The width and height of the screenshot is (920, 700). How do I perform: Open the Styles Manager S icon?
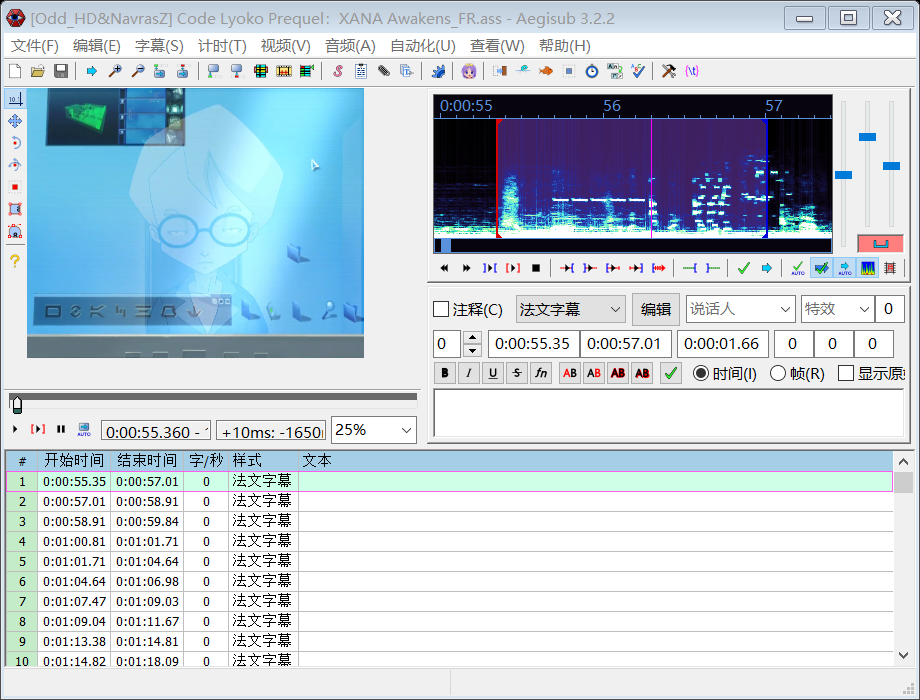click(x=338, y=72)
